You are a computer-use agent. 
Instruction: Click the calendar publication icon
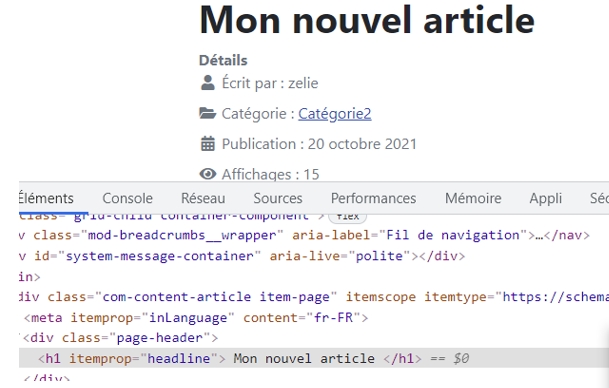[x=207, y=144]
